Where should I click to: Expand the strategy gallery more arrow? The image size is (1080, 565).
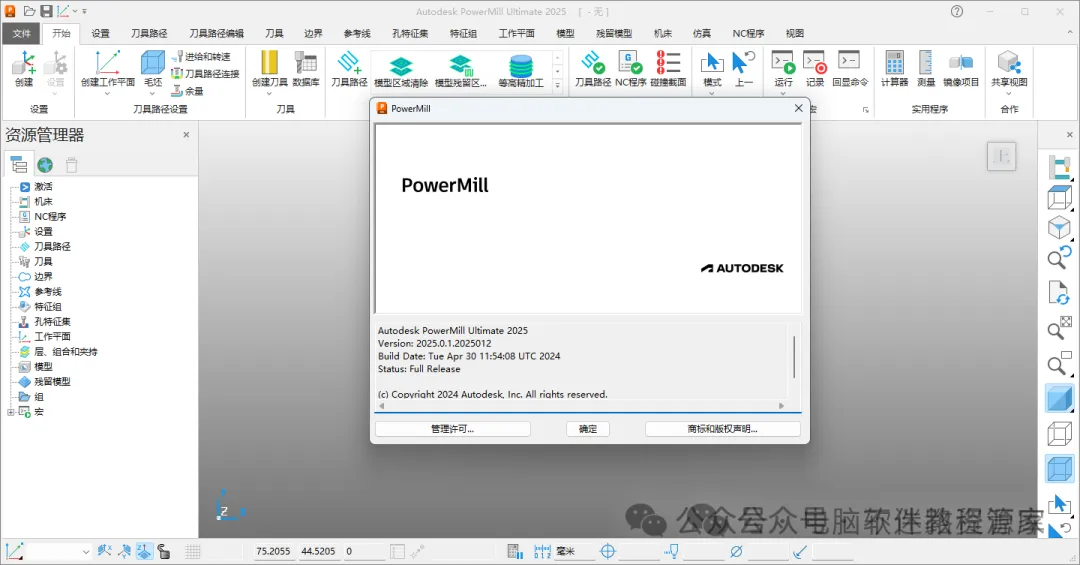[557, 85]
